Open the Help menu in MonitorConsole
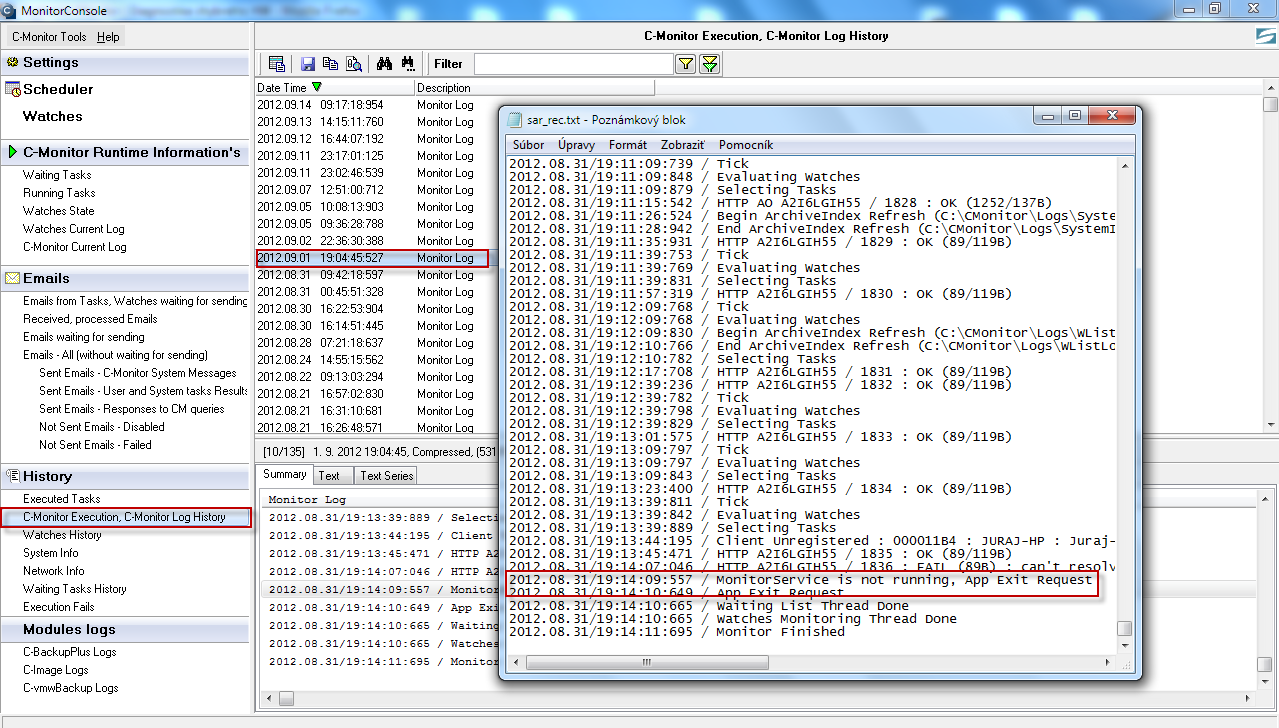The width and height of the screenshot is (1279, 728). (x=108, y=37)
